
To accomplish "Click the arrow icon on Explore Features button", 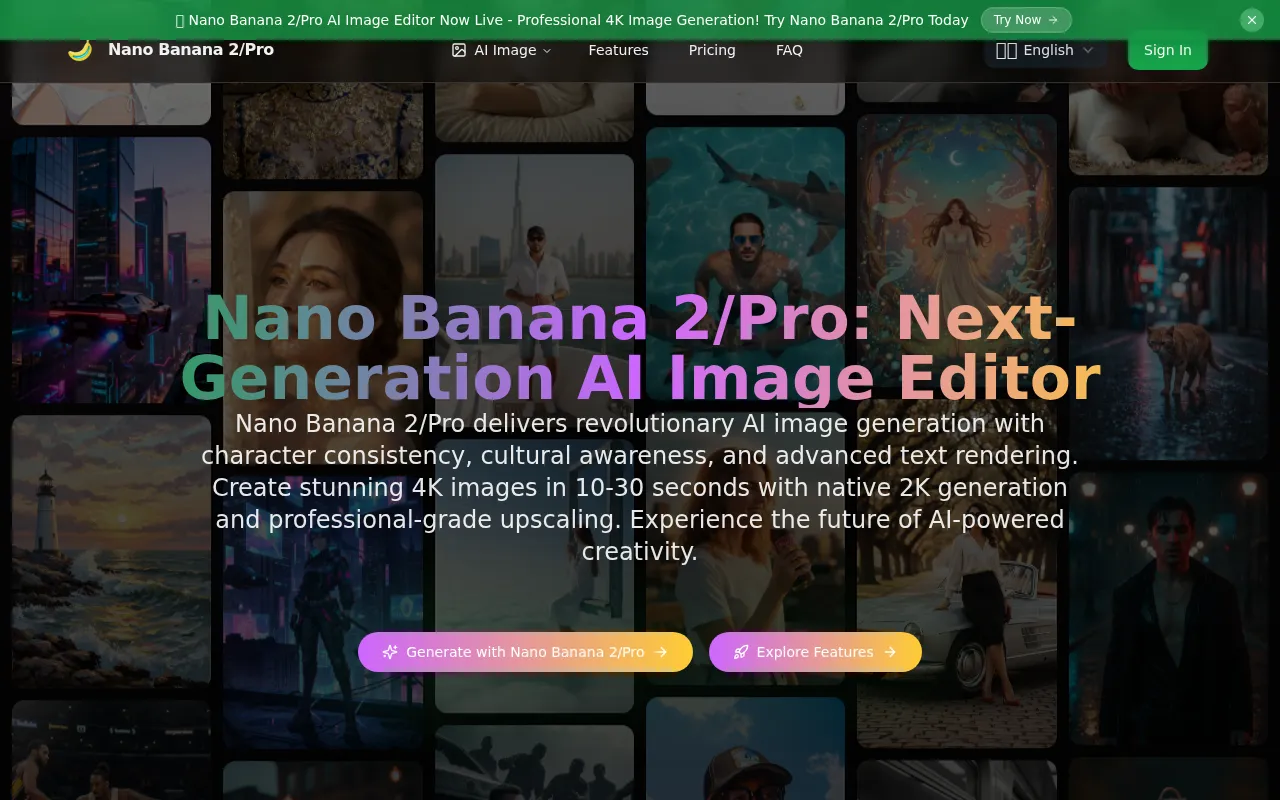I will [x=889, y=652].
